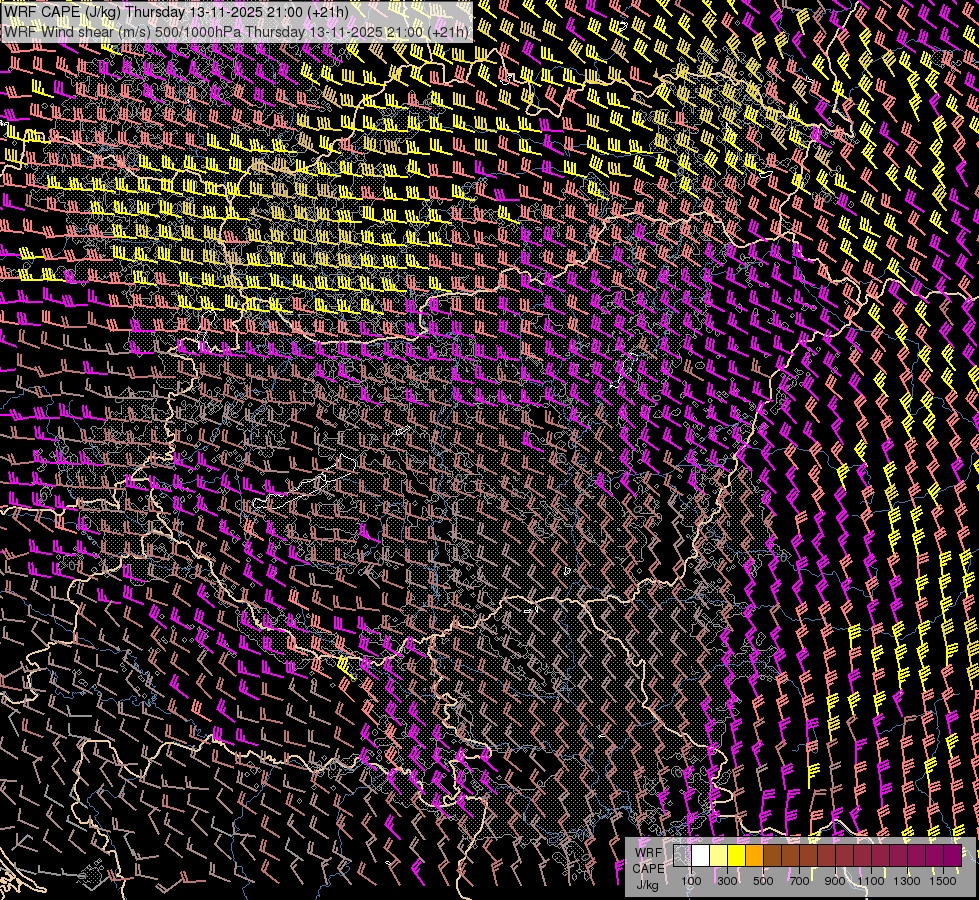Image resolution: width=979 pixels, height=900 pixels.
Task: Select the pale yellow legend swatch
Action: (x=718, y=855)
